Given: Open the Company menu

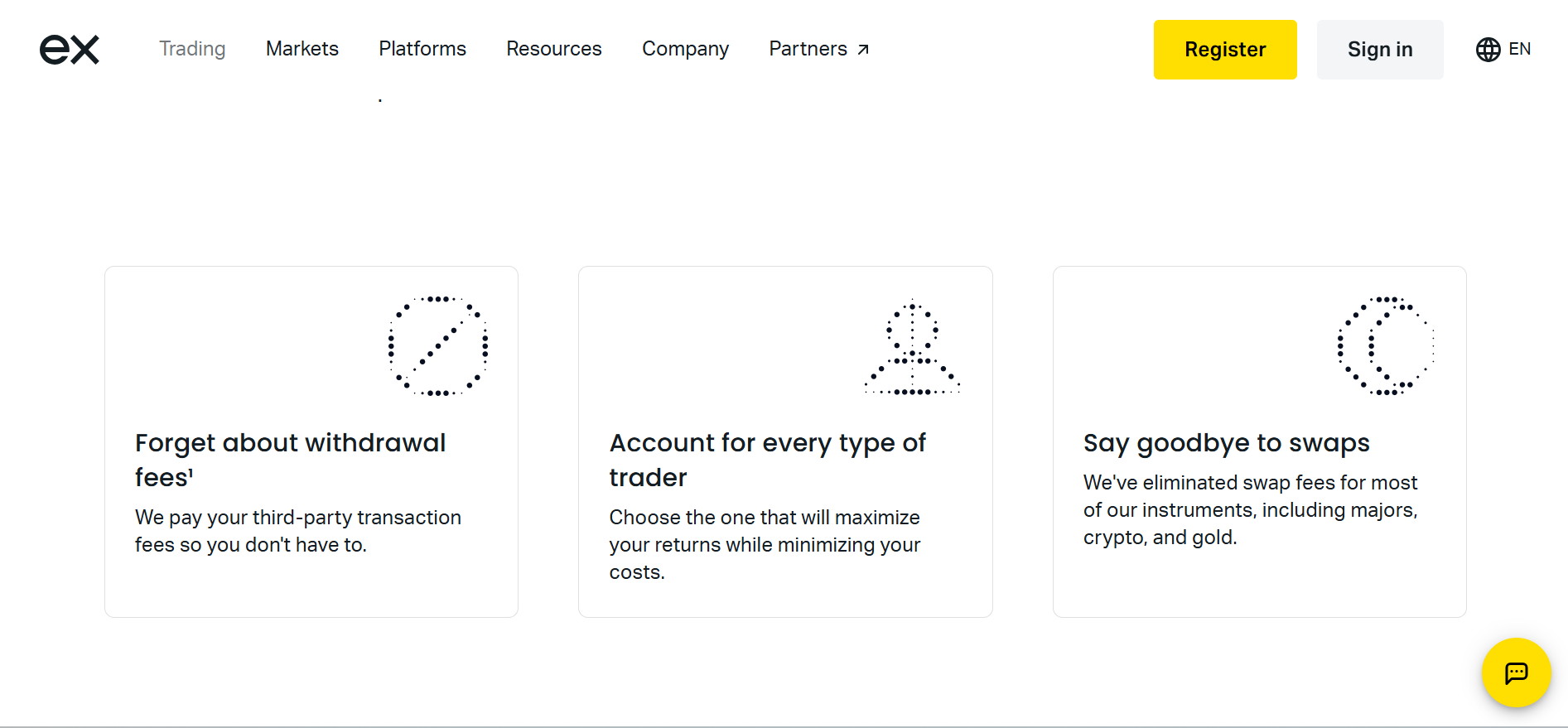Looking at the screenshot, I should (685, 49).
